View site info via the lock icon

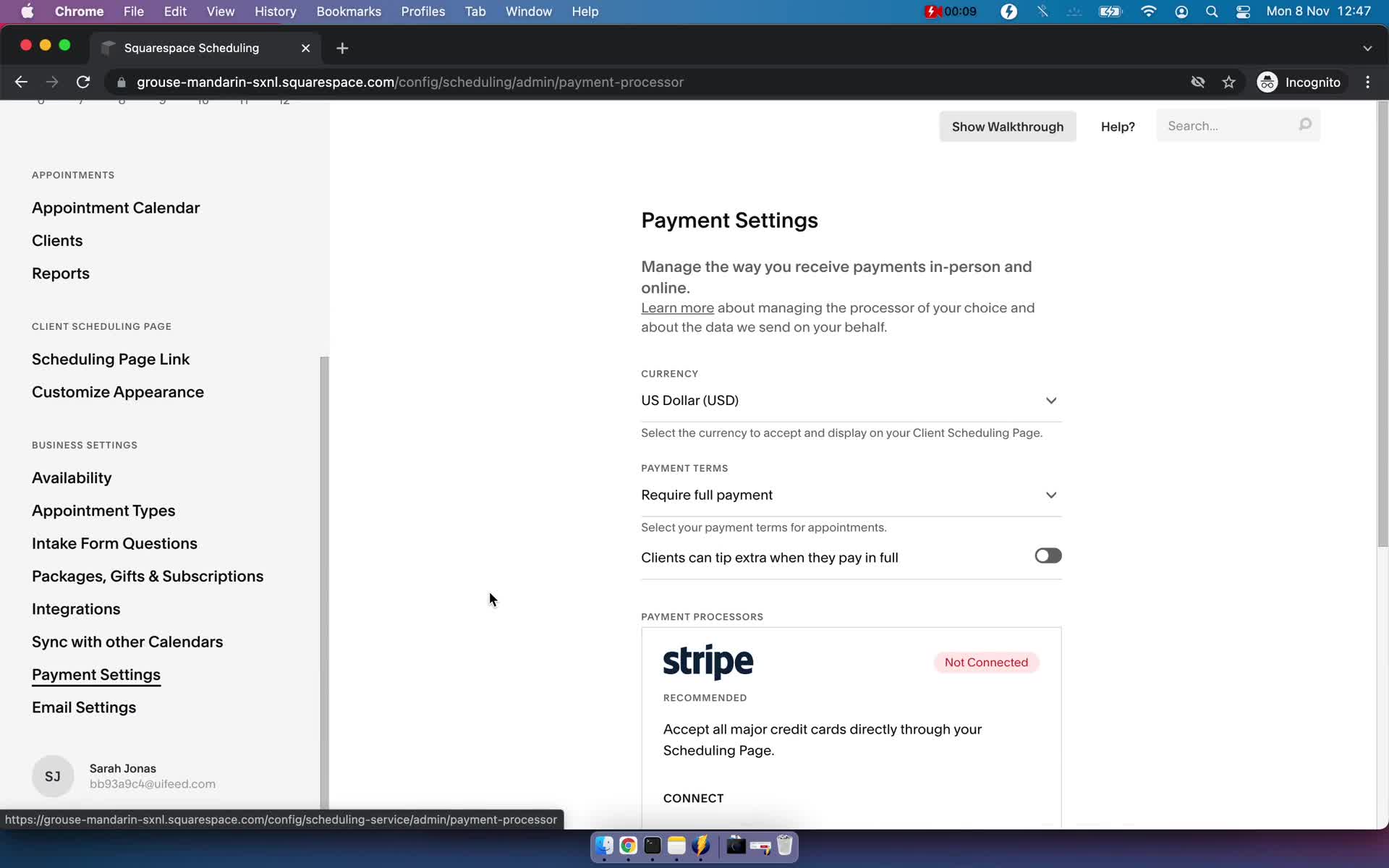click(x=121, y=82)
